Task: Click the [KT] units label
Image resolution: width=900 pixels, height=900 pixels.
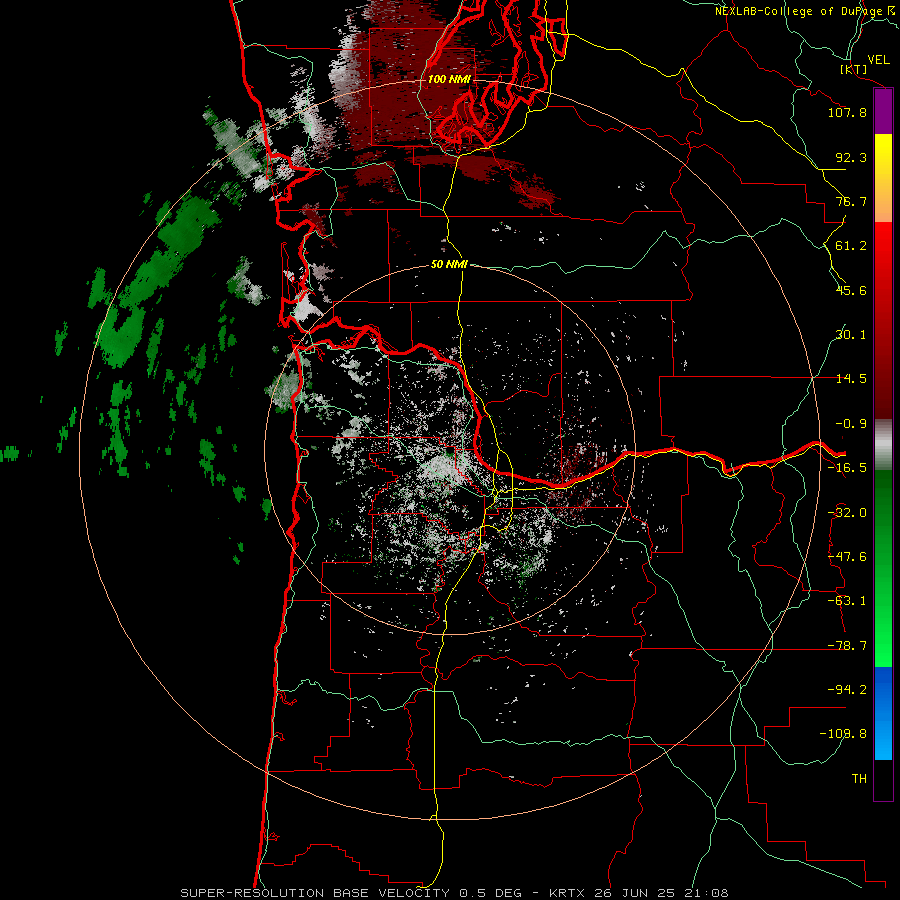Action: point(854,69)
